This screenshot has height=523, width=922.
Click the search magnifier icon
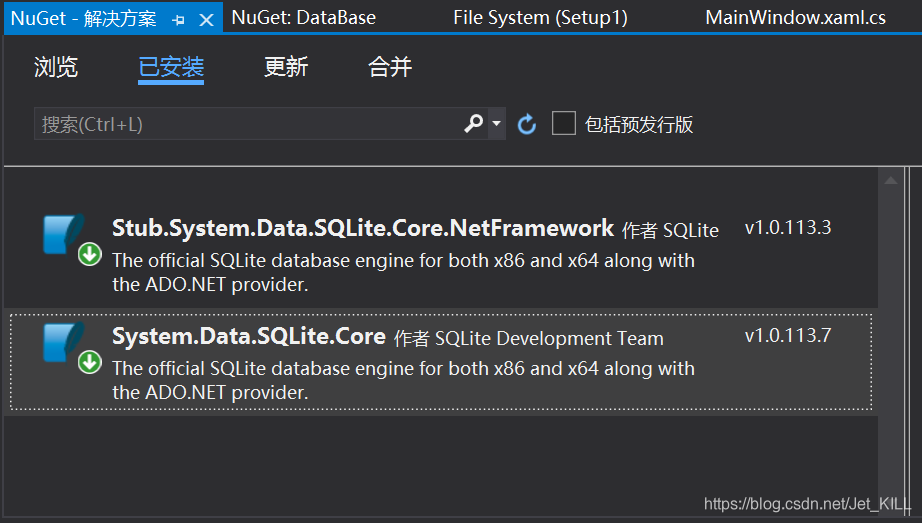473,124
